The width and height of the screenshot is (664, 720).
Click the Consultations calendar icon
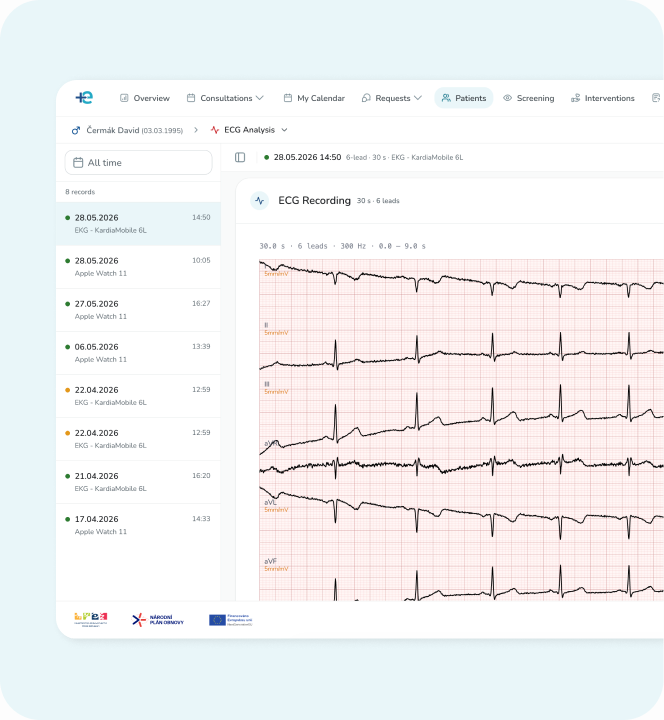(x=191, y=98)
